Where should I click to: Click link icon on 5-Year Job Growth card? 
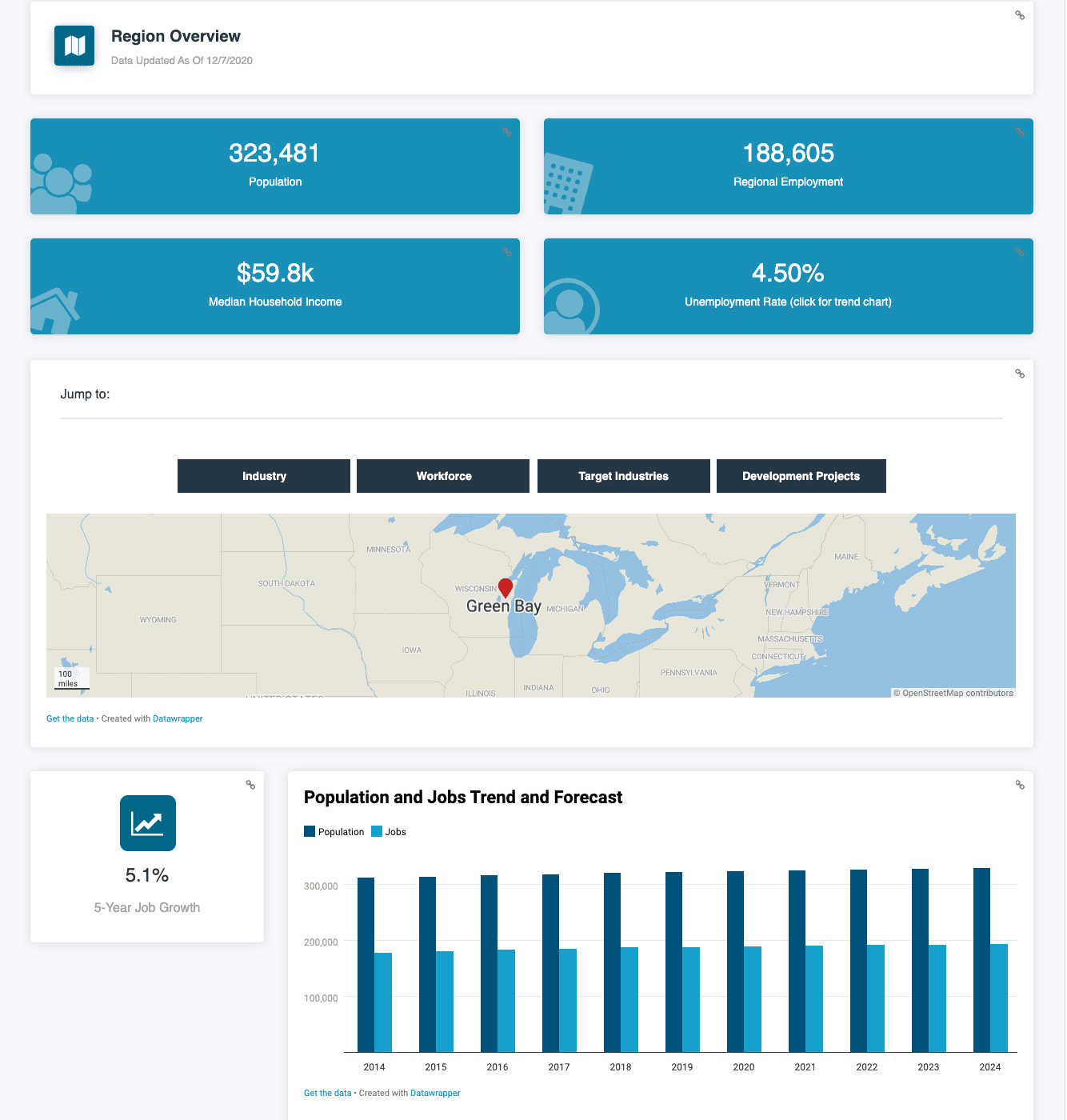(x=250, y=785)
